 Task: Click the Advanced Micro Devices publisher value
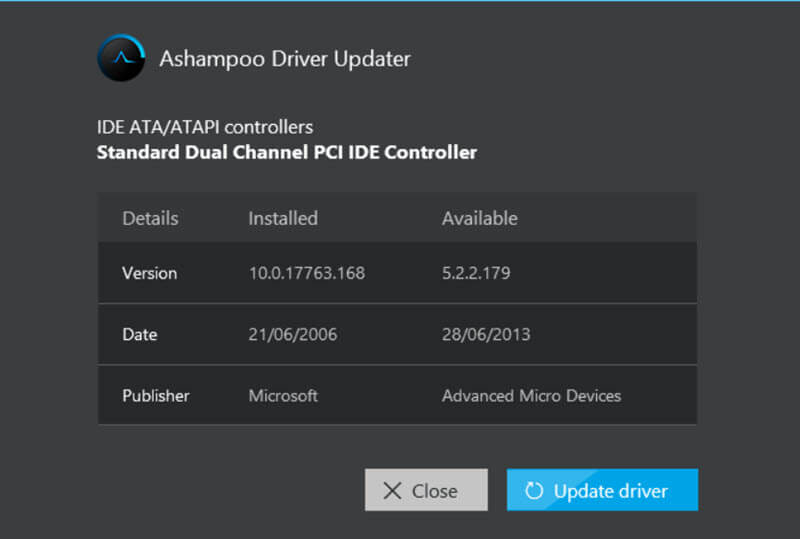pyautogui.click(x=532, y=396)
